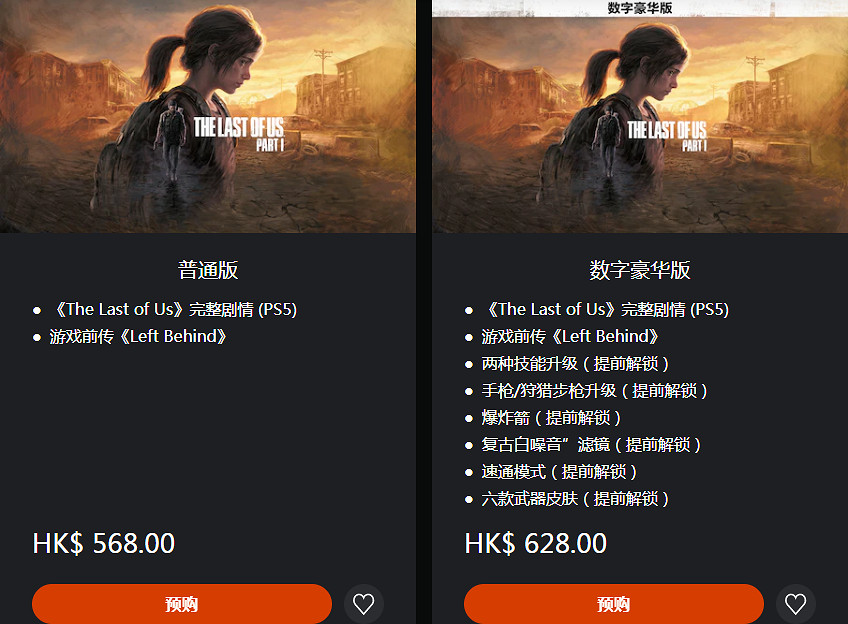848x624 pixels.
Task: Click the 两种技能升级 feature line
Action: [x=575, y=364]
